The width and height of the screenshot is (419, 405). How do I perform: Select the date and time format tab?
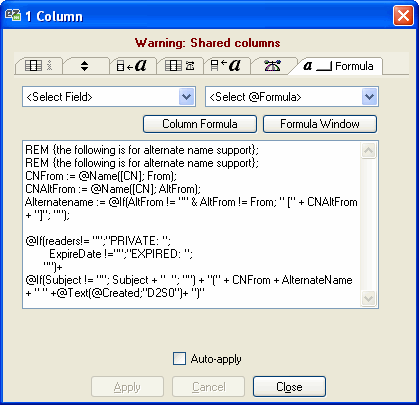point(180,66)
